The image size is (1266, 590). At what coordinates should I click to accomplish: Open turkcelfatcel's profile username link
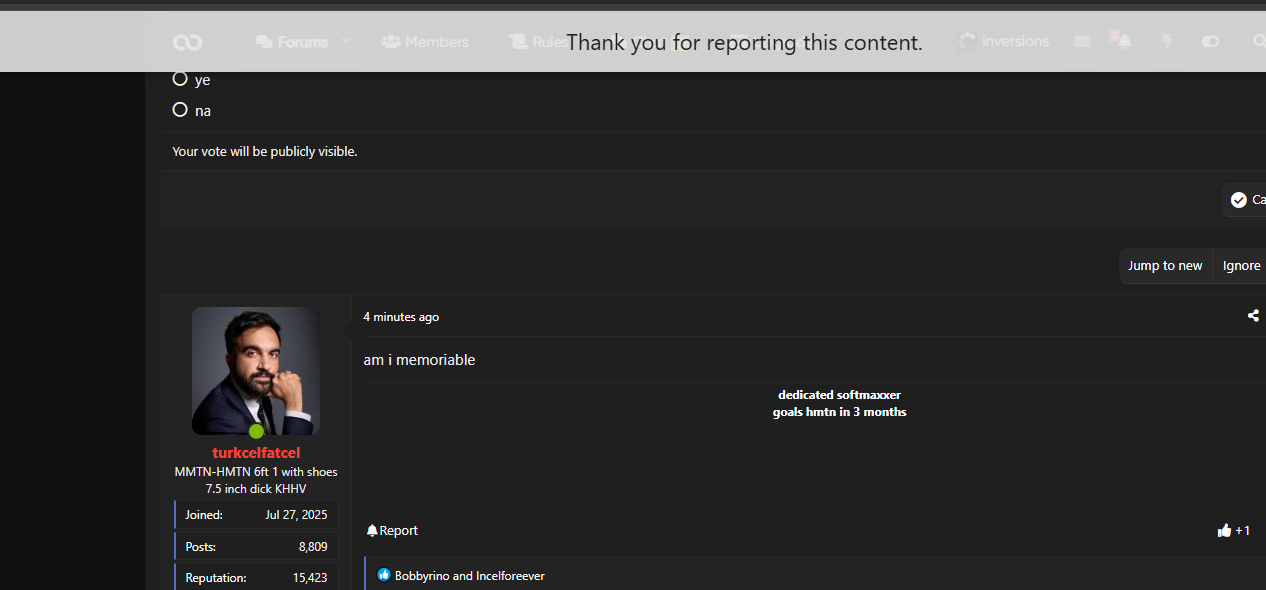point(256,453)
